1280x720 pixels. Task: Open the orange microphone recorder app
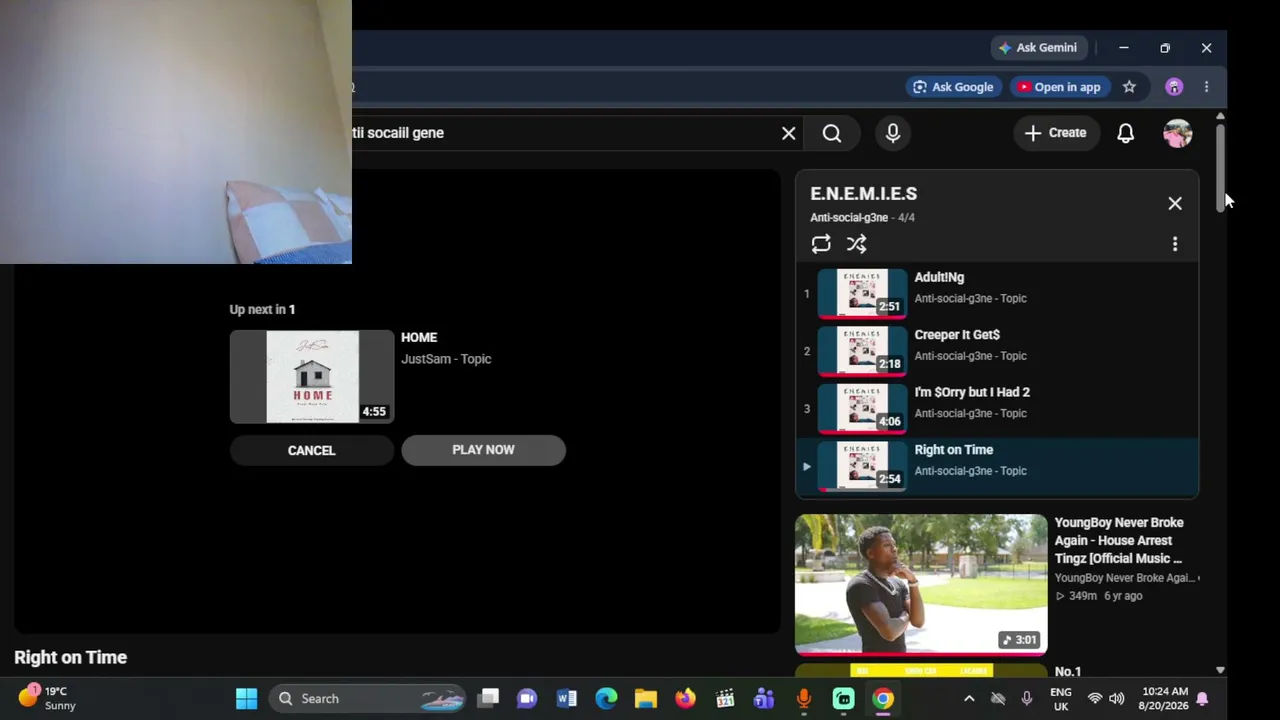click(804, 699)
